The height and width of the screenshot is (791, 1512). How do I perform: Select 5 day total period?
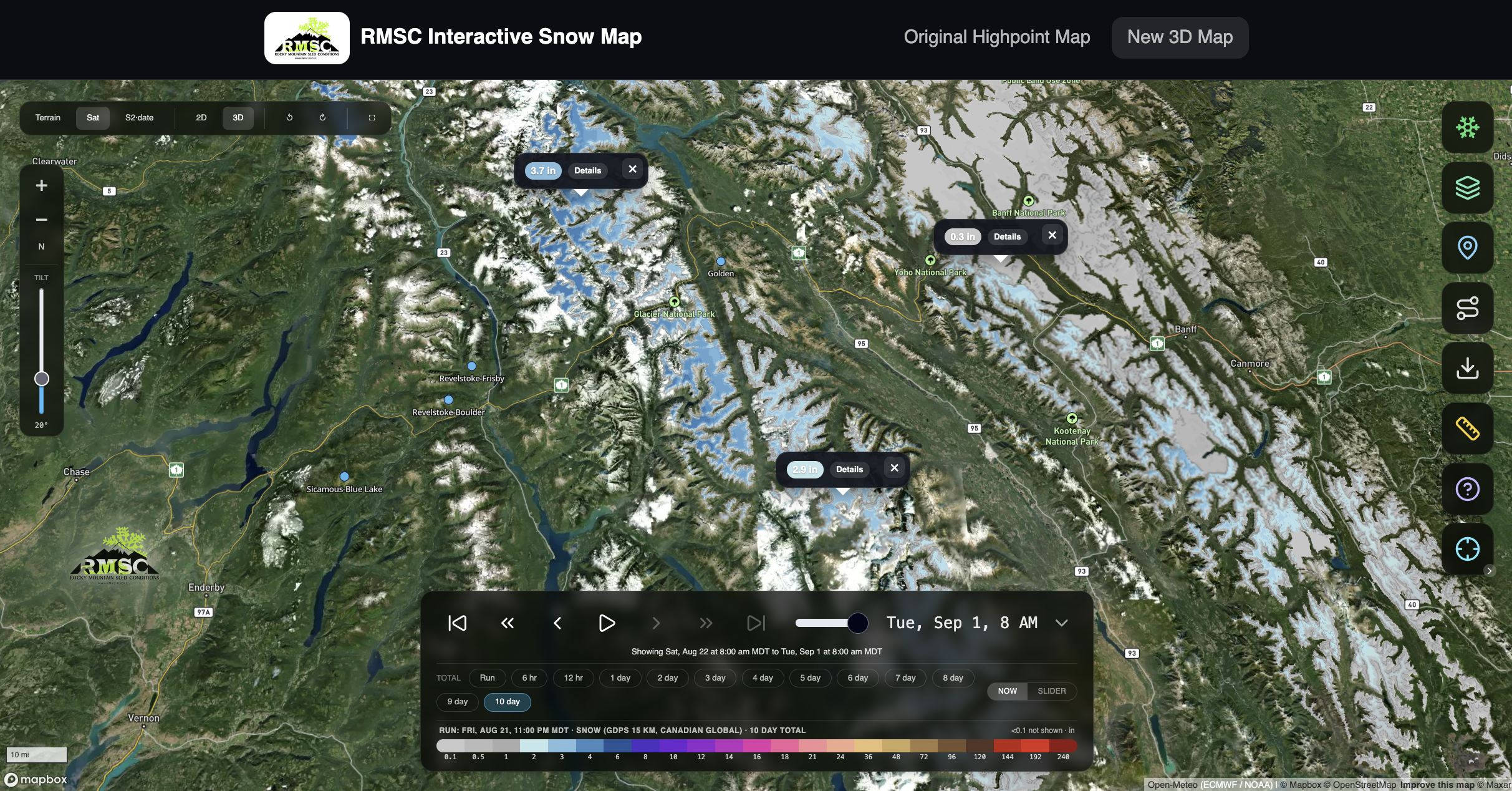(811, 678)
